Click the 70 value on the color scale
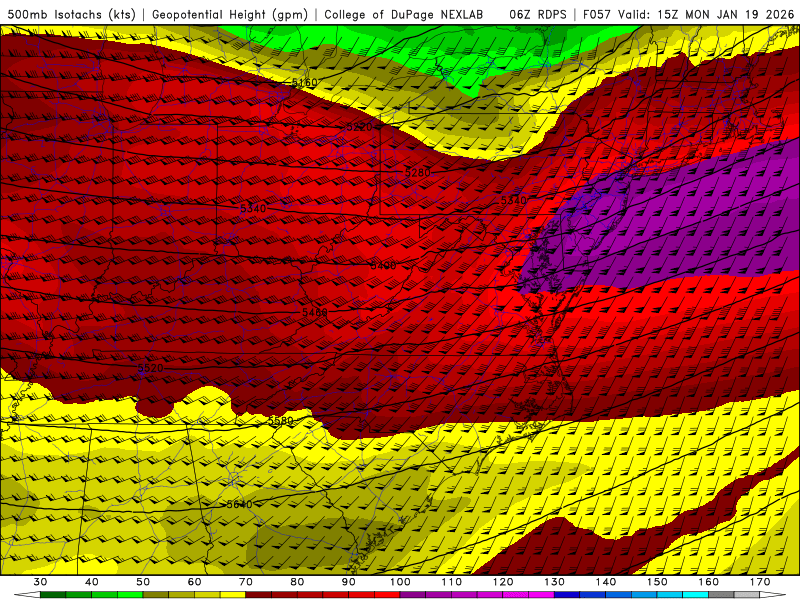 [x=246, y=582]
